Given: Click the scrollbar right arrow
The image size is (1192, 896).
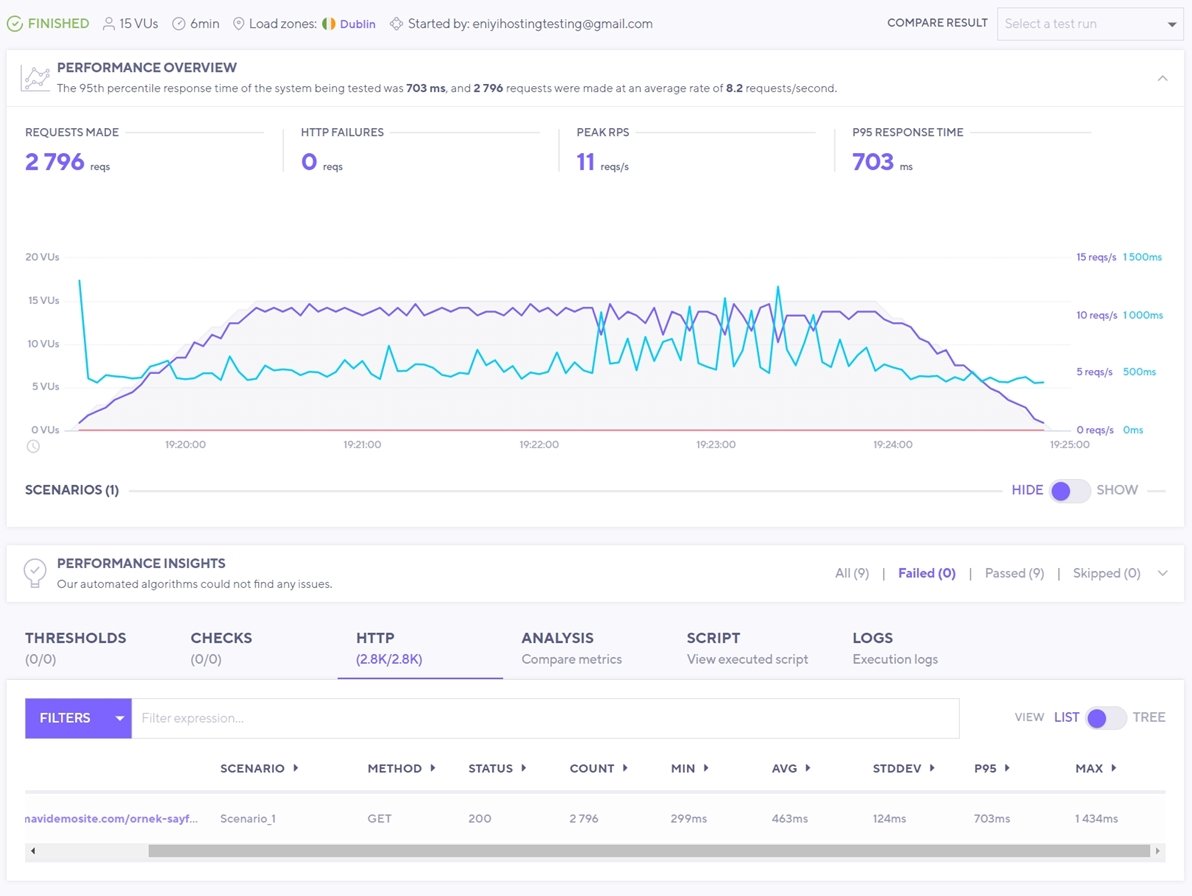Looking at the screenshot, I should click(x=1157, y=850).
